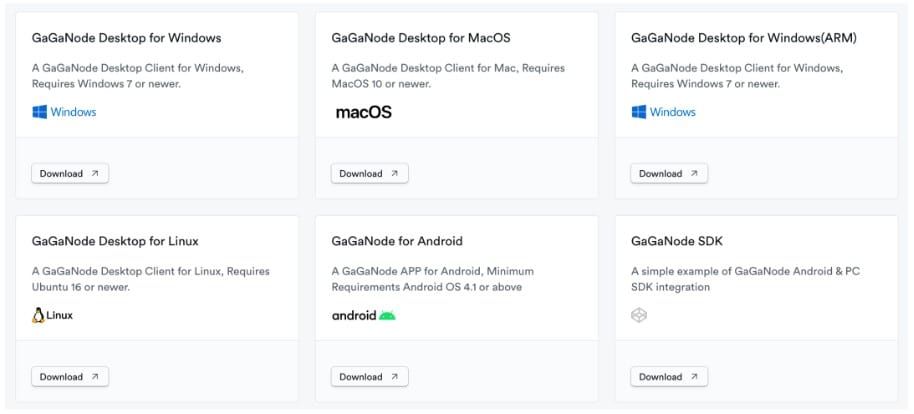Image resolution: width=914 pixels, height=414 pixels.
Task: Download the GaGaNode SDK
Action: [x=669, y=377]
